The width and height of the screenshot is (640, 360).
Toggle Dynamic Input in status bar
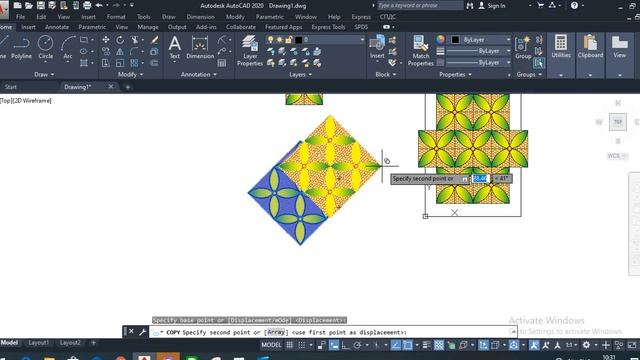click(333, 345)
